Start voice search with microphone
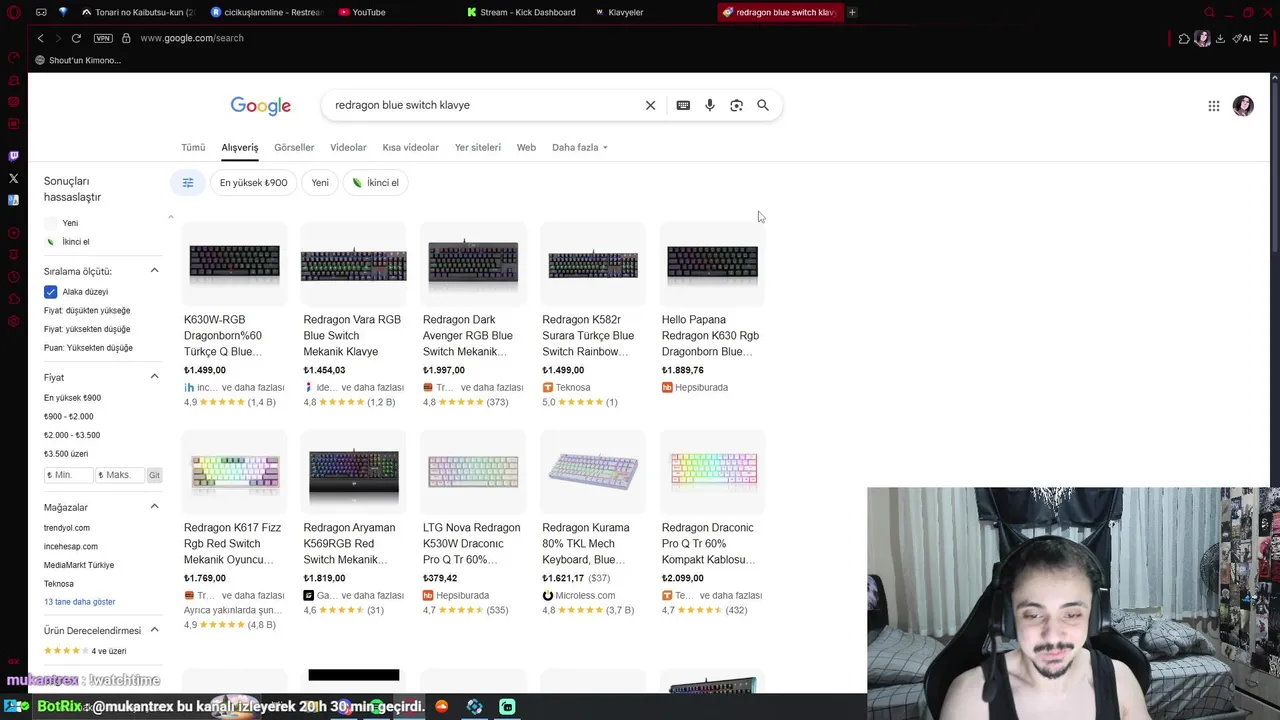The width and height of the screenshot is (1280, 720). pyautogui.click(x=710, y=105)
